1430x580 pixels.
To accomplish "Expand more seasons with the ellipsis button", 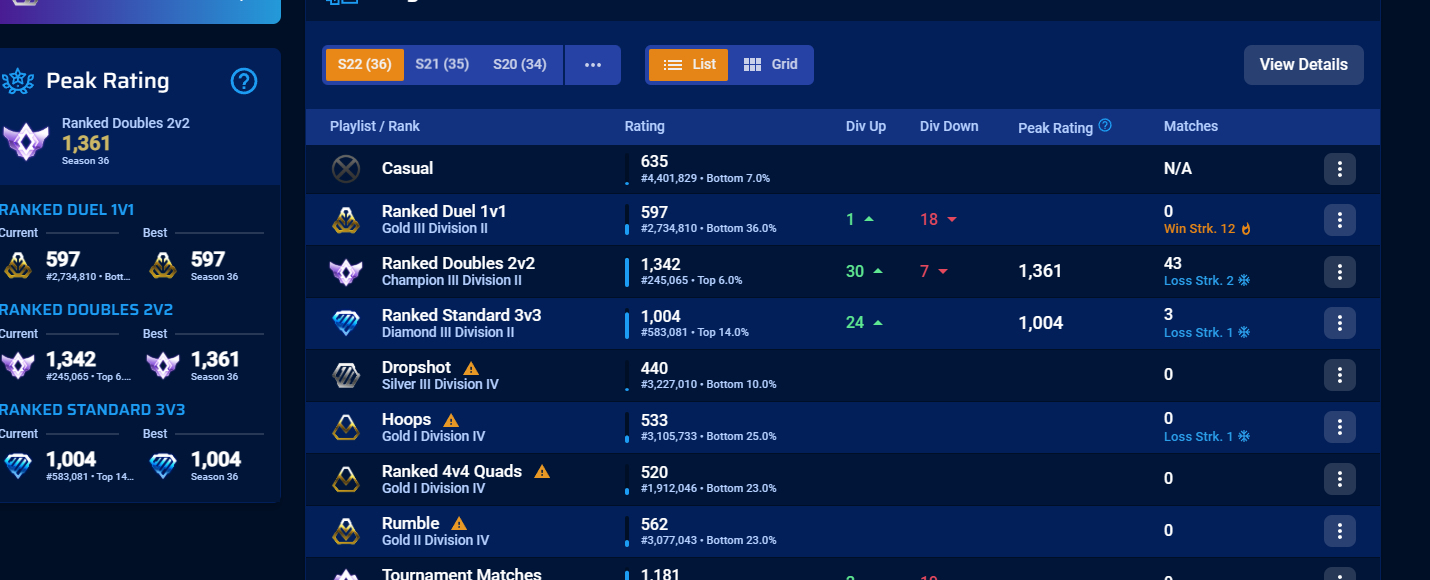I will tap(593, 65).
